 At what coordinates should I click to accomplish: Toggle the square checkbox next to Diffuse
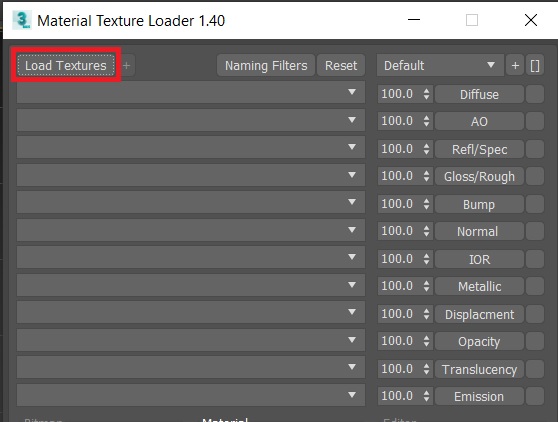(x=535, y=94)
